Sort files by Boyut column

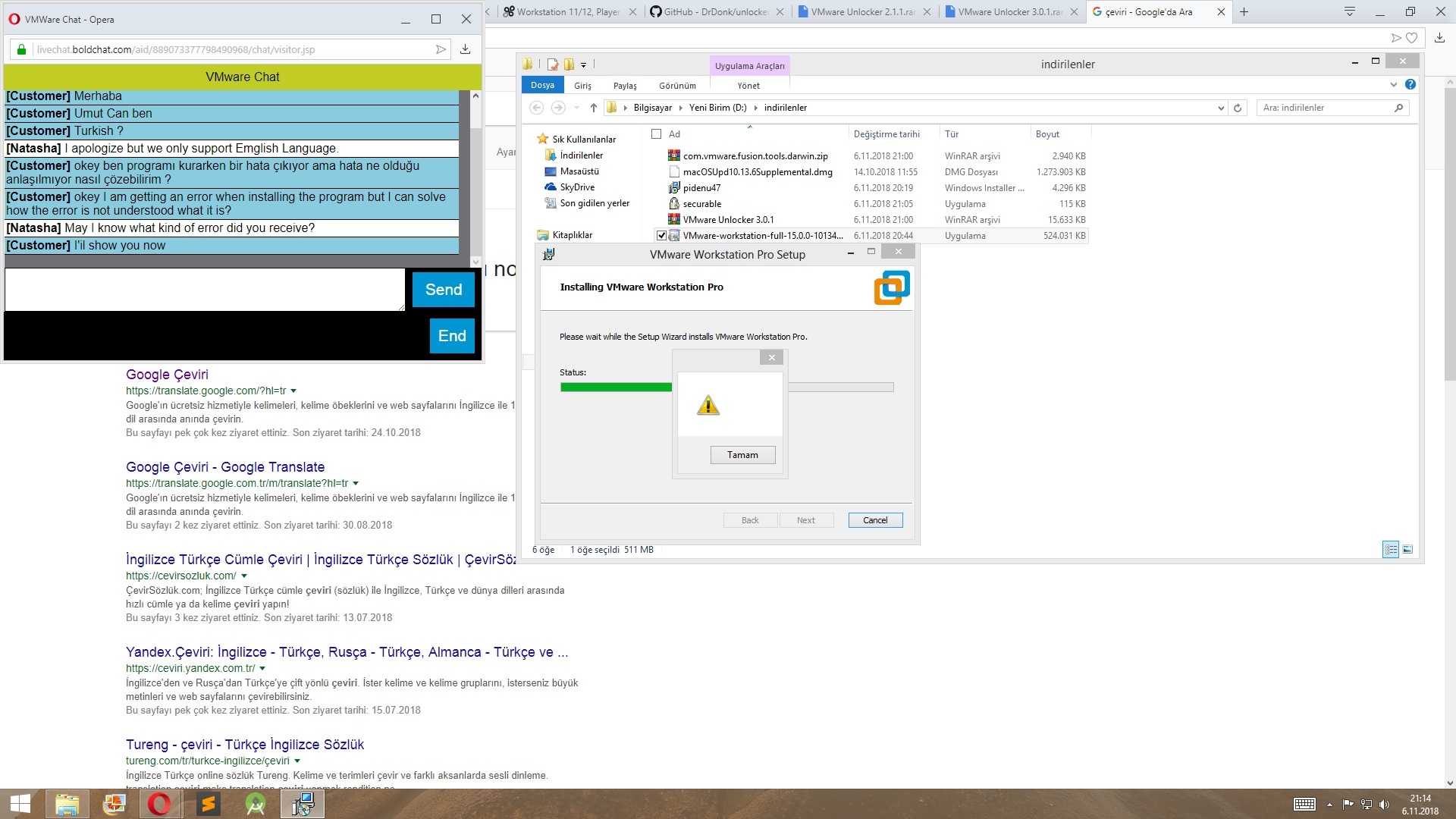click(1047, 134)
